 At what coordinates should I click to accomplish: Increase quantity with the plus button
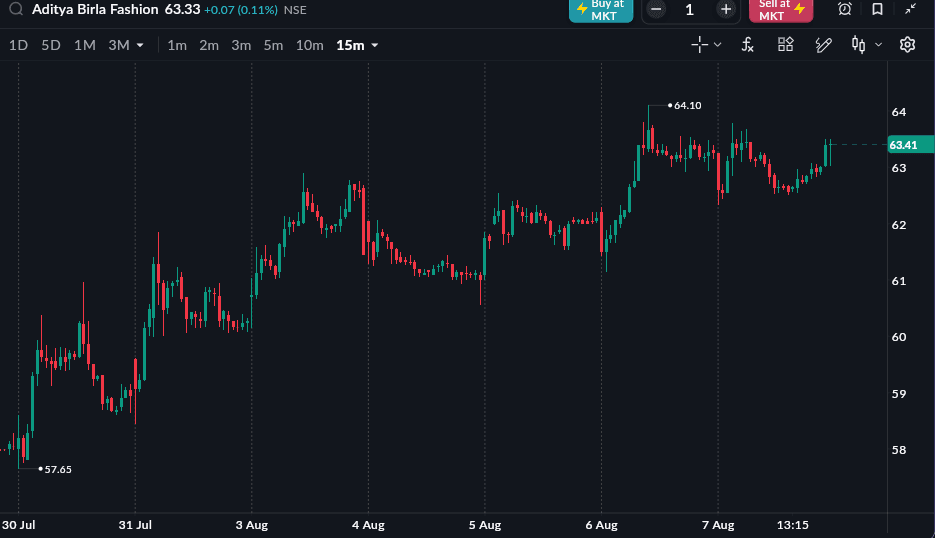tap(726, 10)
